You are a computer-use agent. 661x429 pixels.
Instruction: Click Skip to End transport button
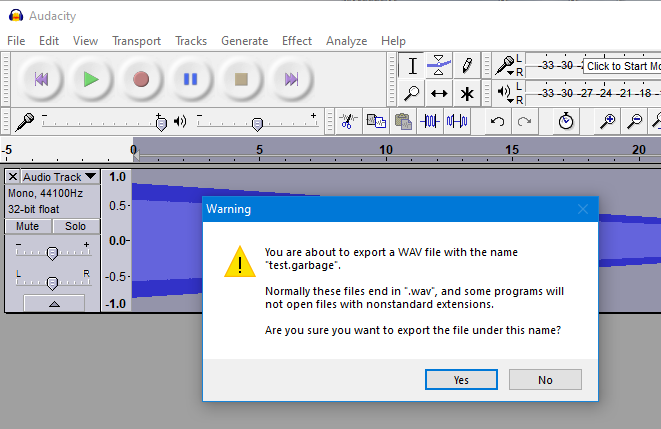[291, 79]
